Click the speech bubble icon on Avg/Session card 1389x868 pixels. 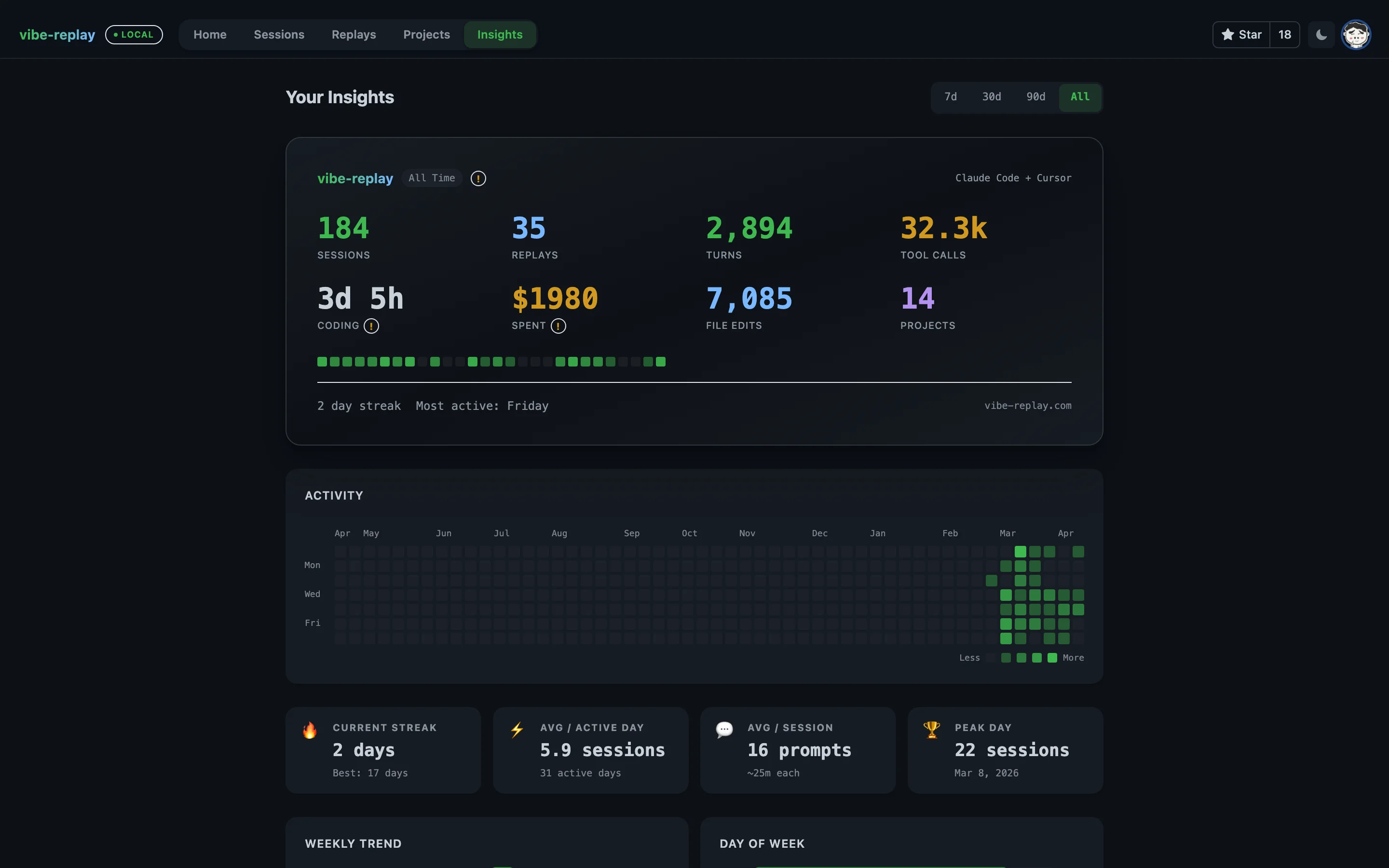[724, 730]
